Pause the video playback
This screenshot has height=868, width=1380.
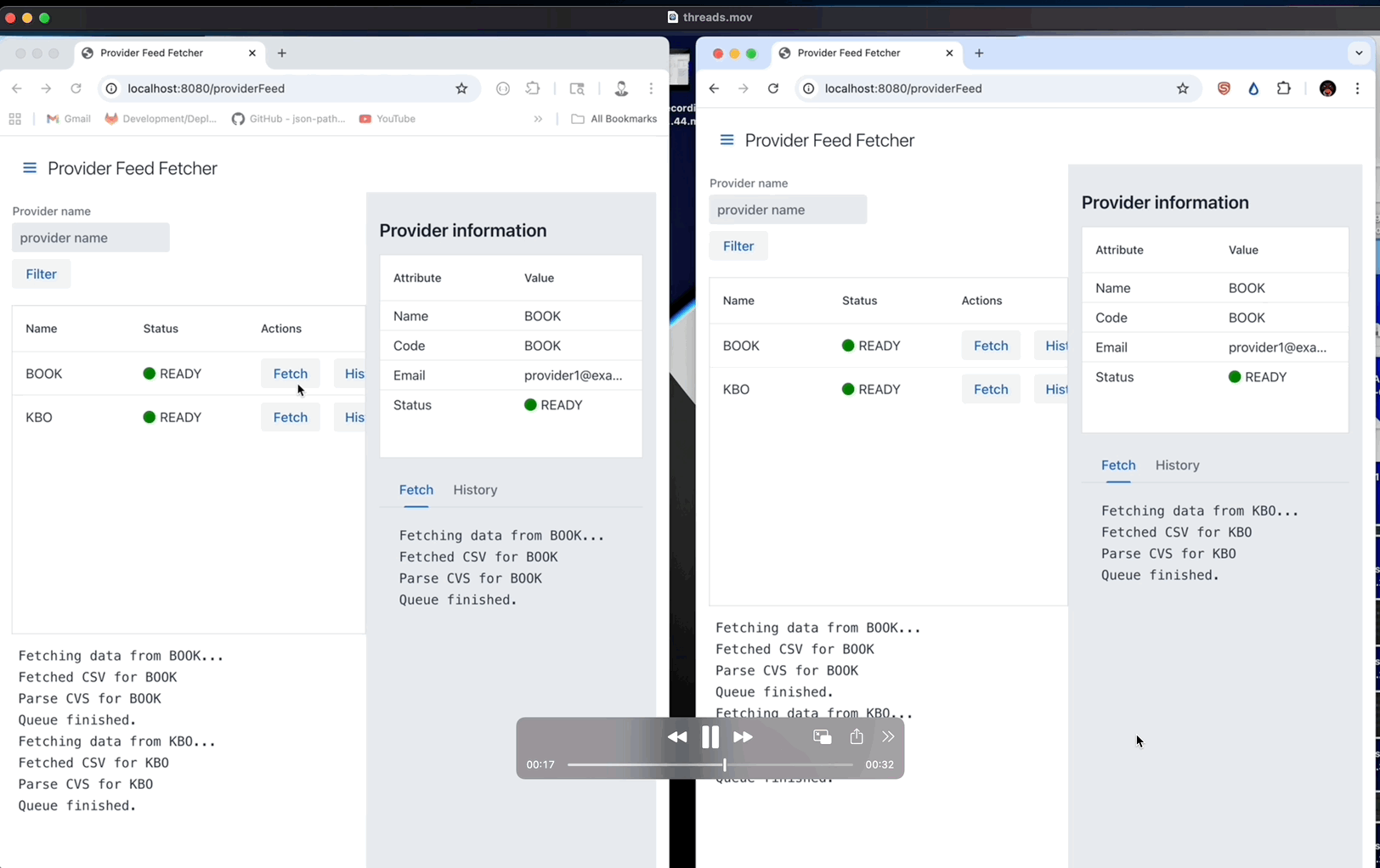click(x=710, y=737)
